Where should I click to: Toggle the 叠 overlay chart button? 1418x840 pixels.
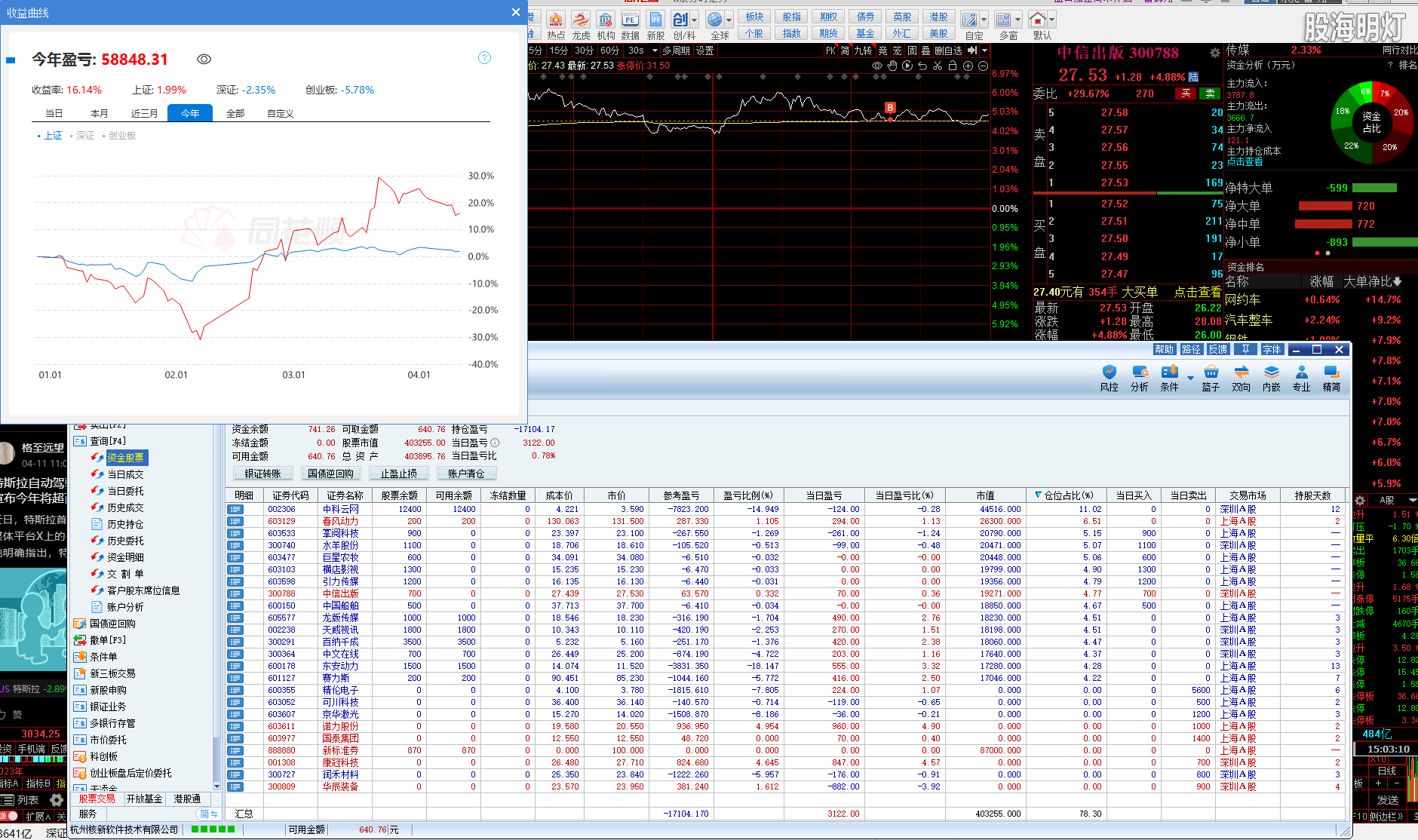(x=925, y=51)
